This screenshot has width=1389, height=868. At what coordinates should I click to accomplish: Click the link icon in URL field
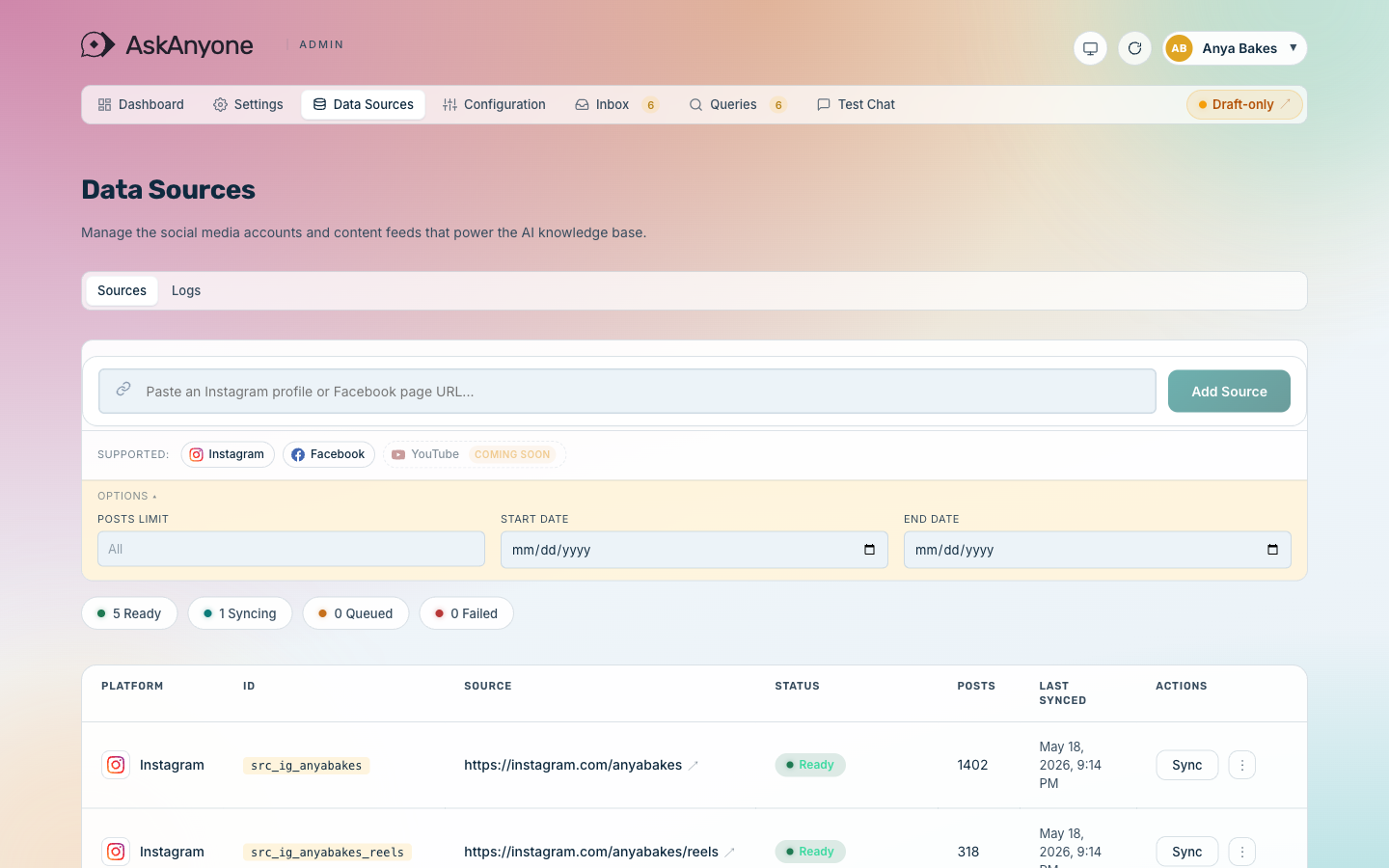[x=123, y=390]
